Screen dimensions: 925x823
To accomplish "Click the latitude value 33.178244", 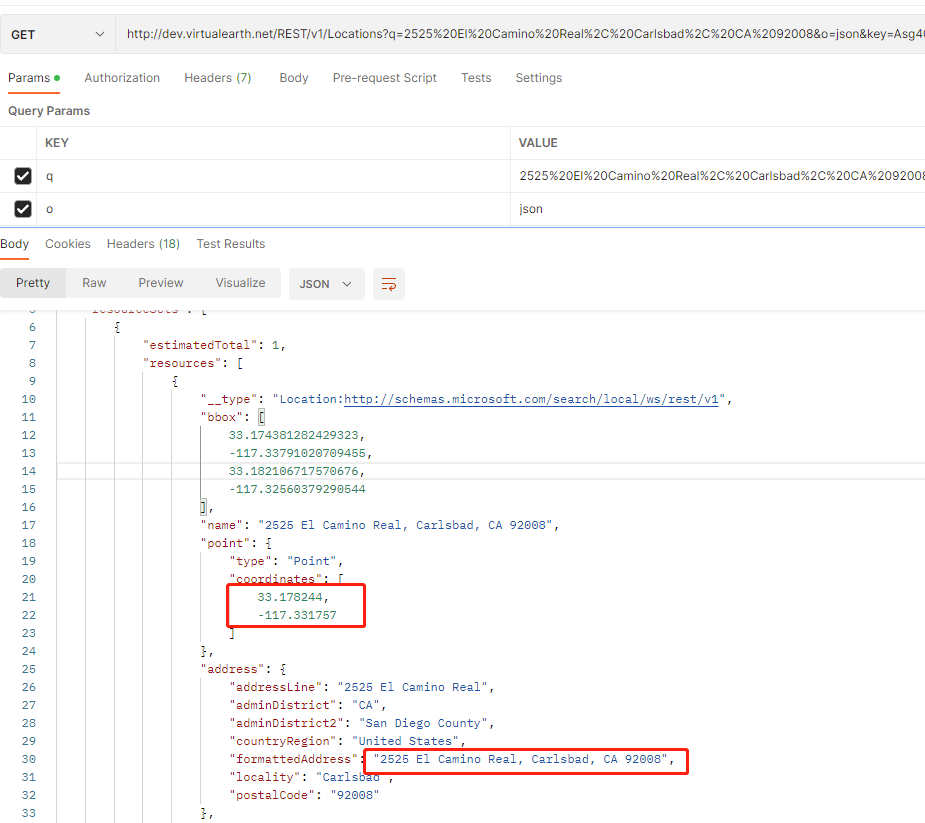I will (290, 597).
